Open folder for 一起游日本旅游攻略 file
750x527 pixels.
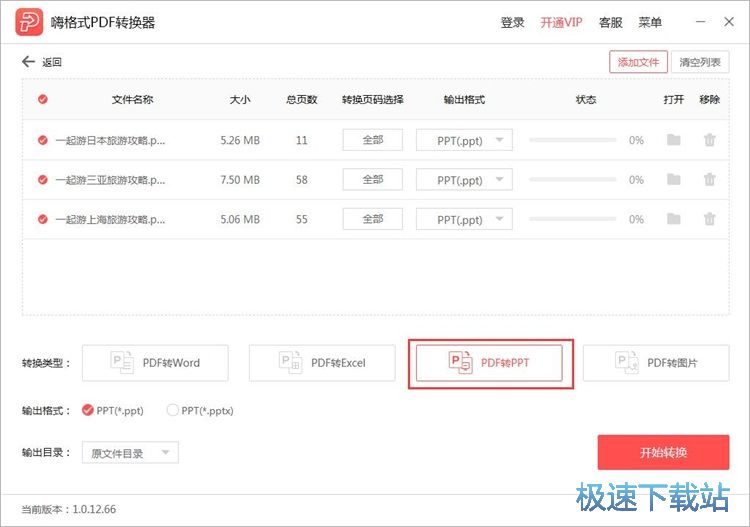point(673,140)
